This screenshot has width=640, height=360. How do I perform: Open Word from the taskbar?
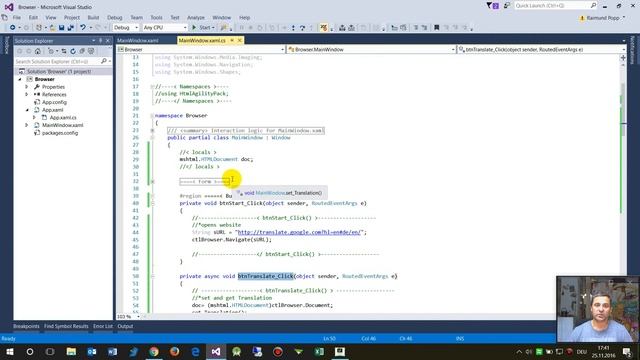[x=112, y=351]
